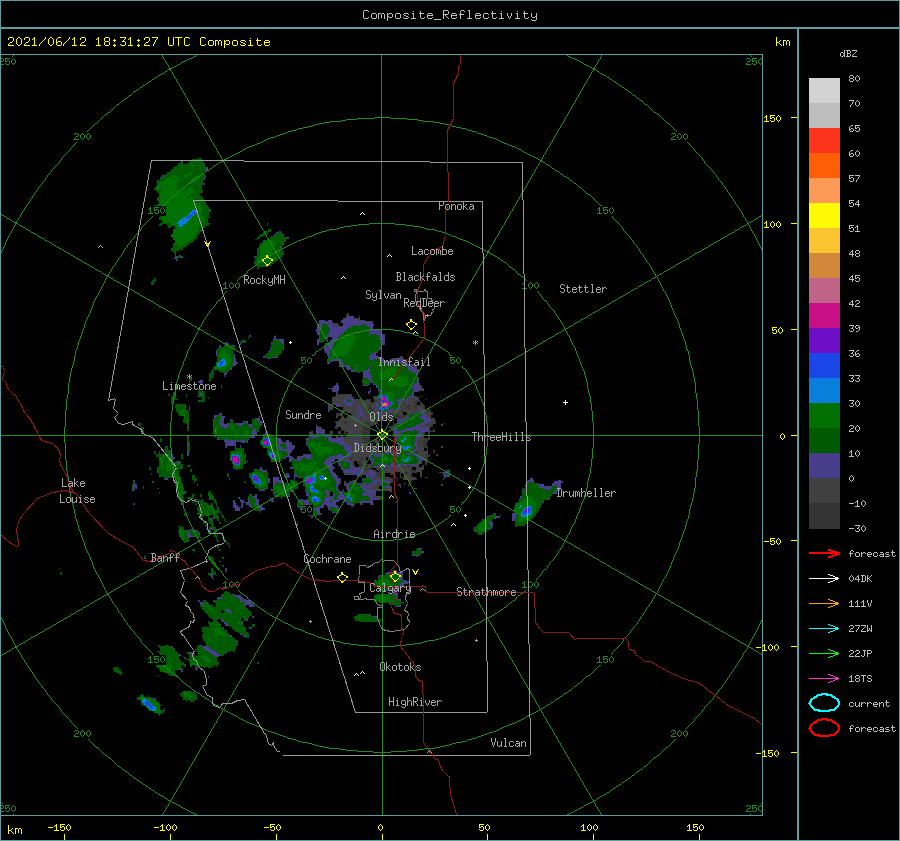This screenshot has width=900, height=841.
Task: Click the Airdrie city label
Action: click(394, 534)
